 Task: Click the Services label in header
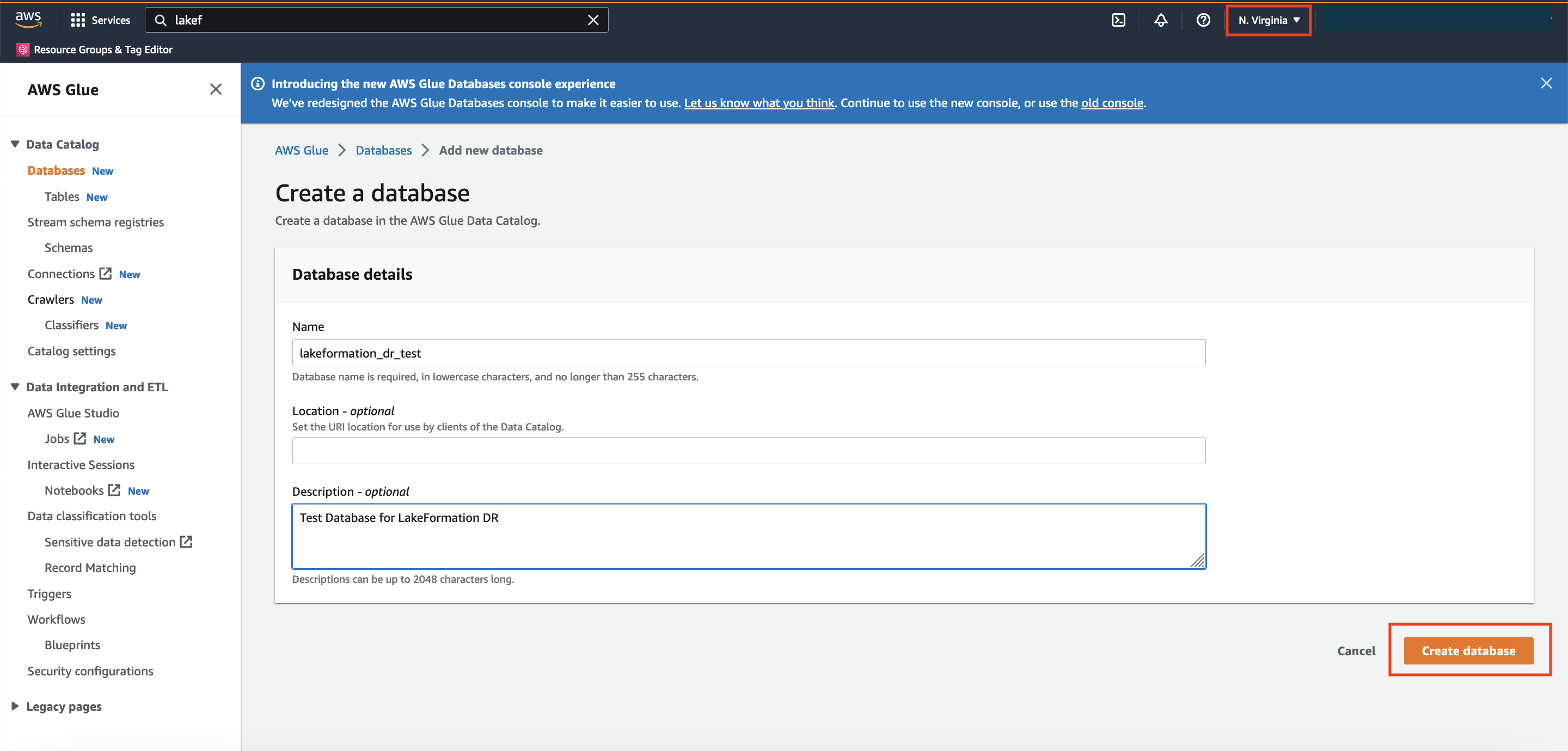pos(111,20)
